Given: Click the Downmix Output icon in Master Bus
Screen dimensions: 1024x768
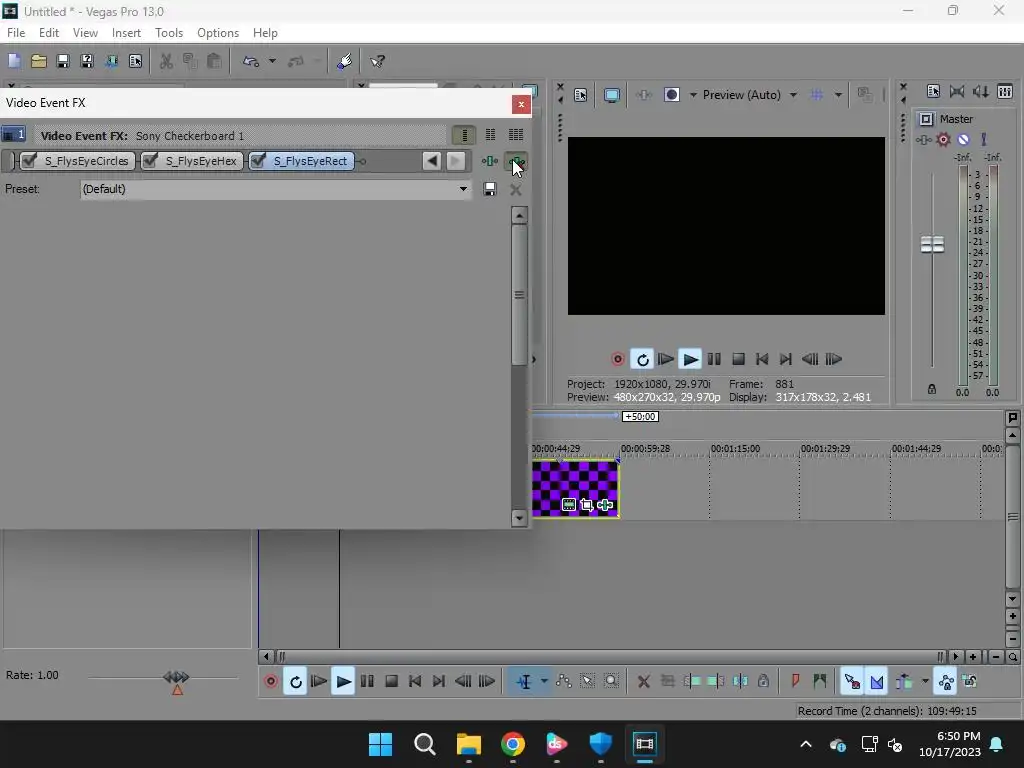Looking at the screenshot, I should [x=957, y=91].
